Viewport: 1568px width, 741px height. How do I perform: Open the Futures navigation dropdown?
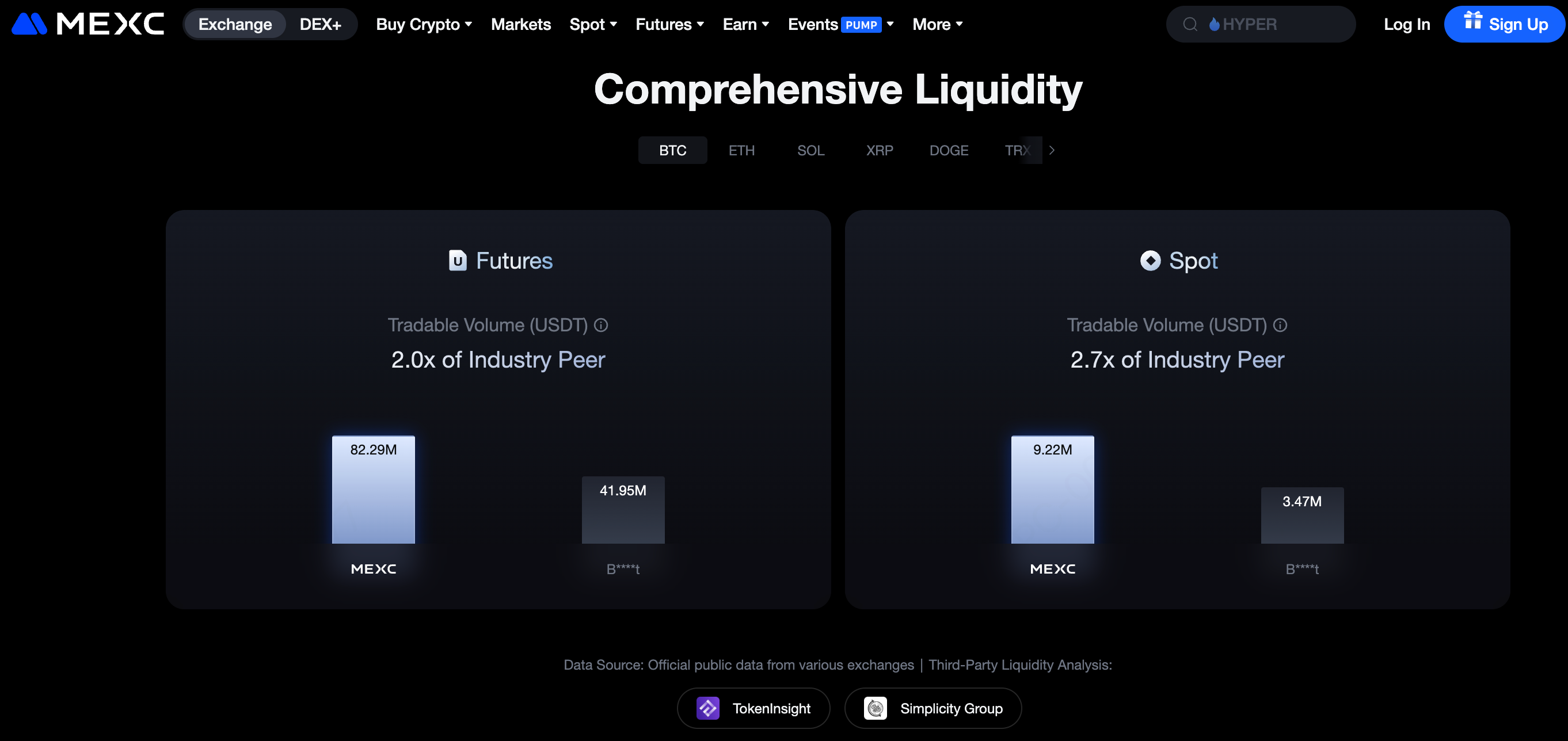[x=669, y=24]
